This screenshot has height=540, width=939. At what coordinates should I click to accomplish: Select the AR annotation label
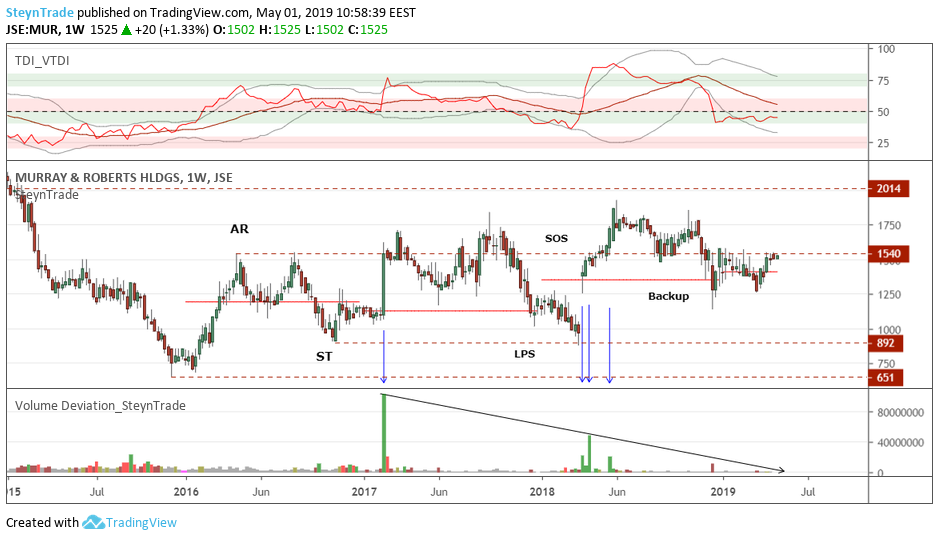click(x=240, y=229)
